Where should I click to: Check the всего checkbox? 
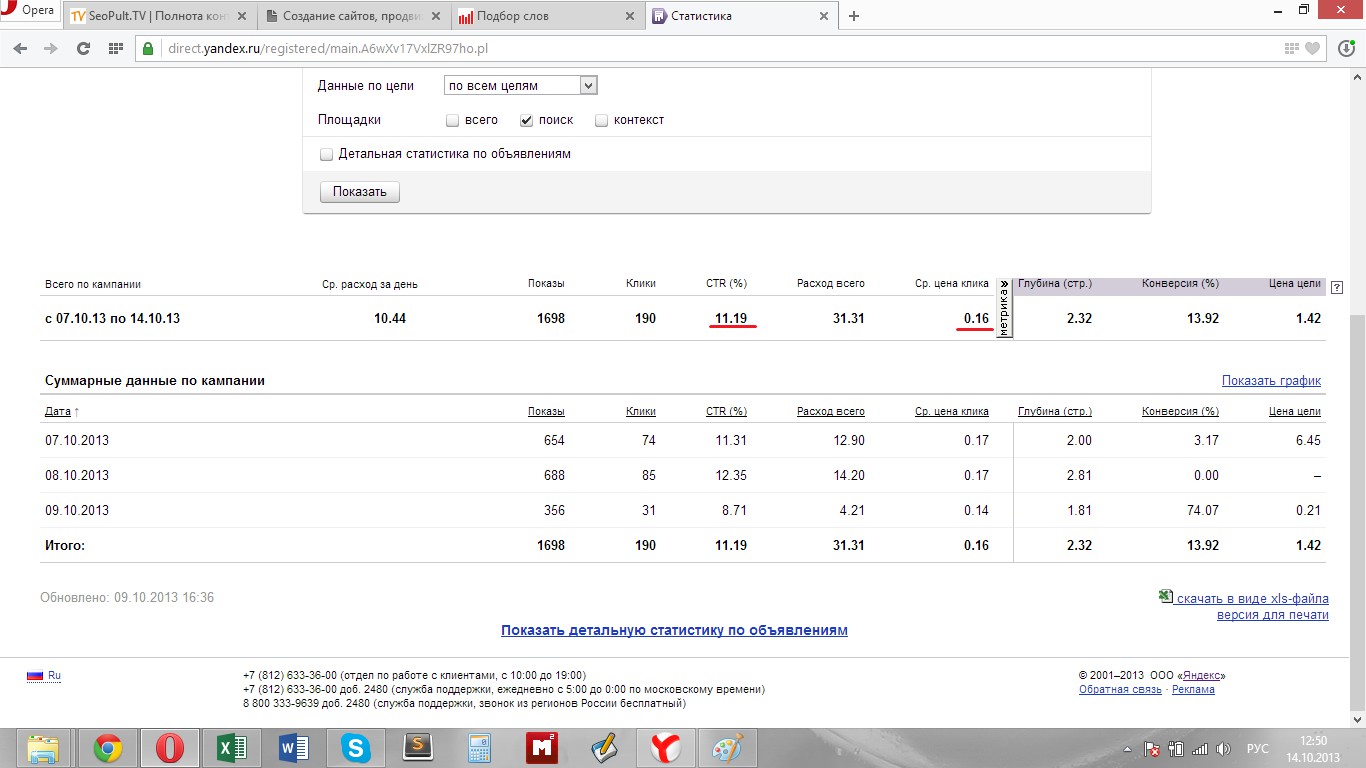tap(452, 120)
